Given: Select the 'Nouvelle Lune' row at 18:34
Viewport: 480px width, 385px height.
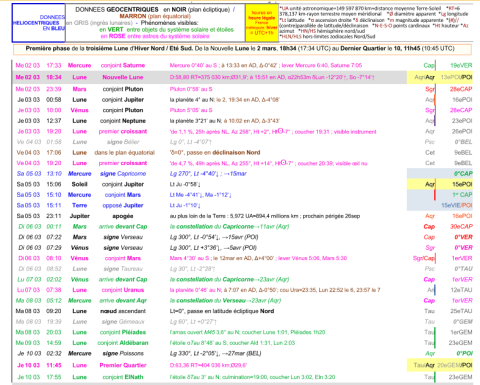Looking at the screenshot, I should coord(242,77).
